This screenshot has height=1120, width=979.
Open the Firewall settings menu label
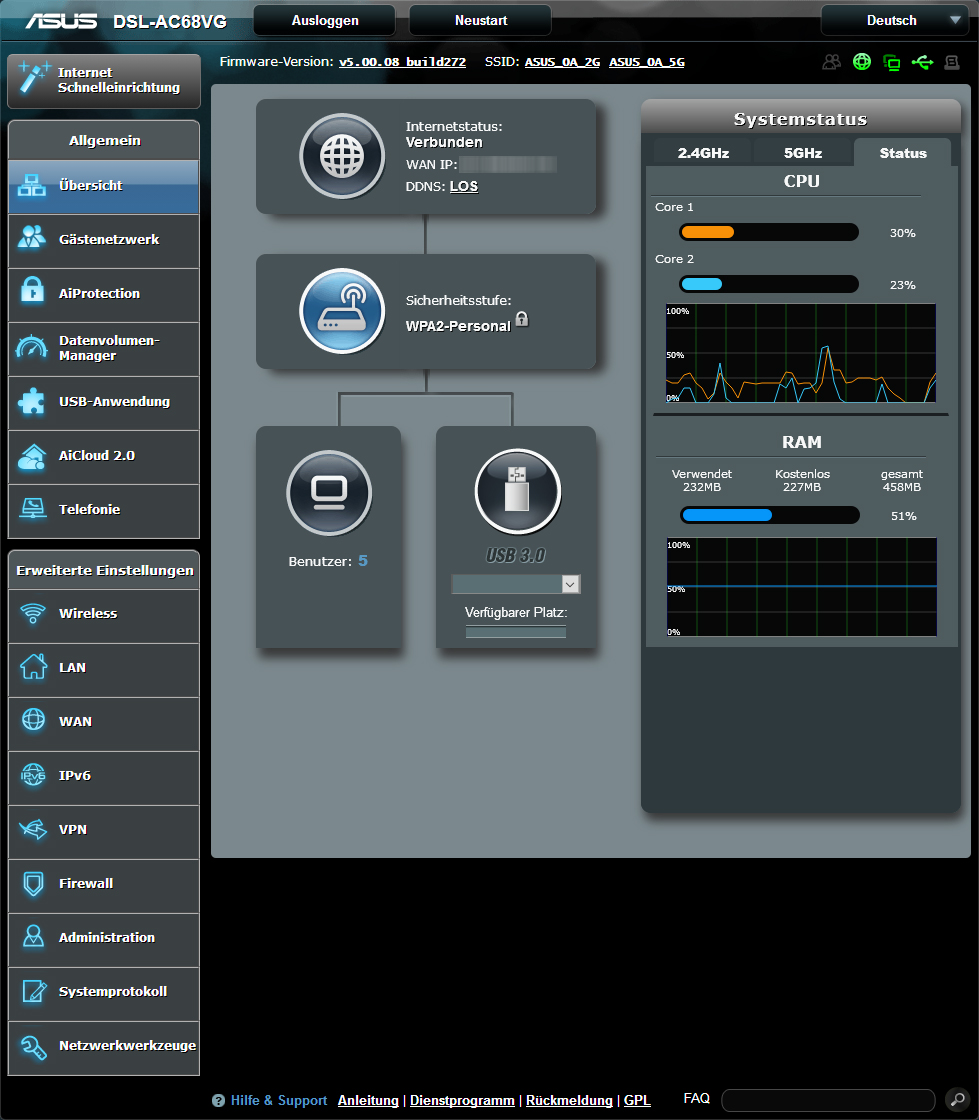click(86, 884)
